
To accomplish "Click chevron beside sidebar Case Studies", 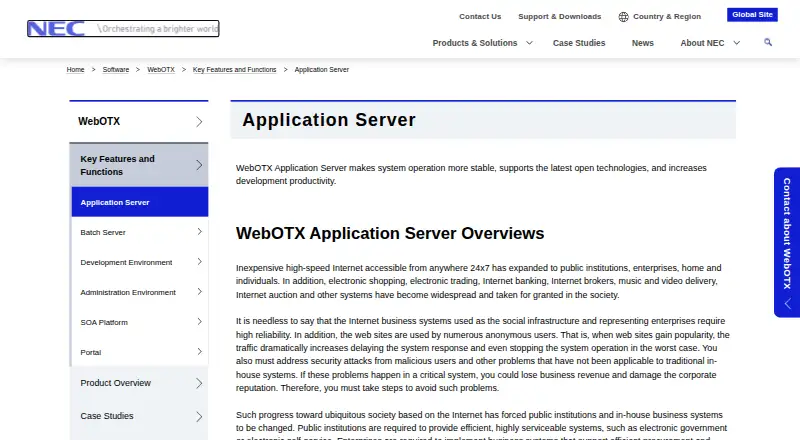I will 199,417.
